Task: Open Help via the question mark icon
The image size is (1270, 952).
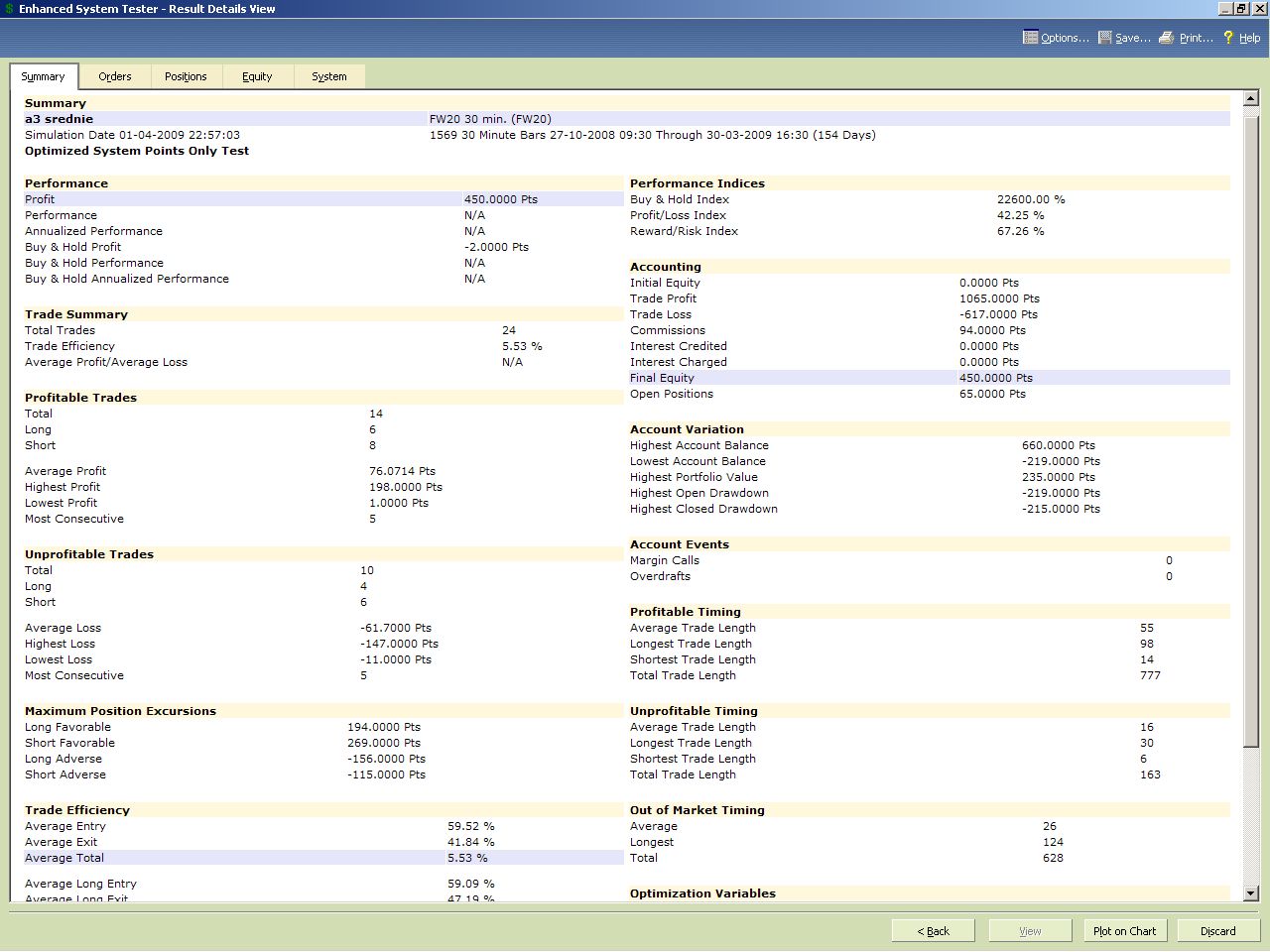Action: point(1228,38)
